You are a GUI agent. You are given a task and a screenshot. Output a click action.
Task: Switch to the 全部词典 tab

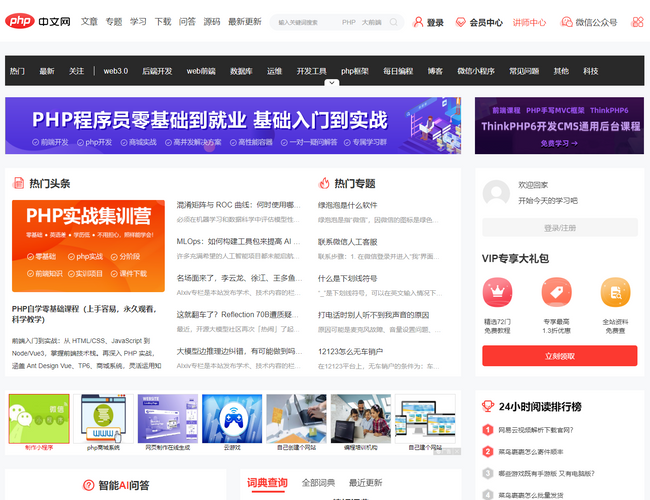[318, 483]
